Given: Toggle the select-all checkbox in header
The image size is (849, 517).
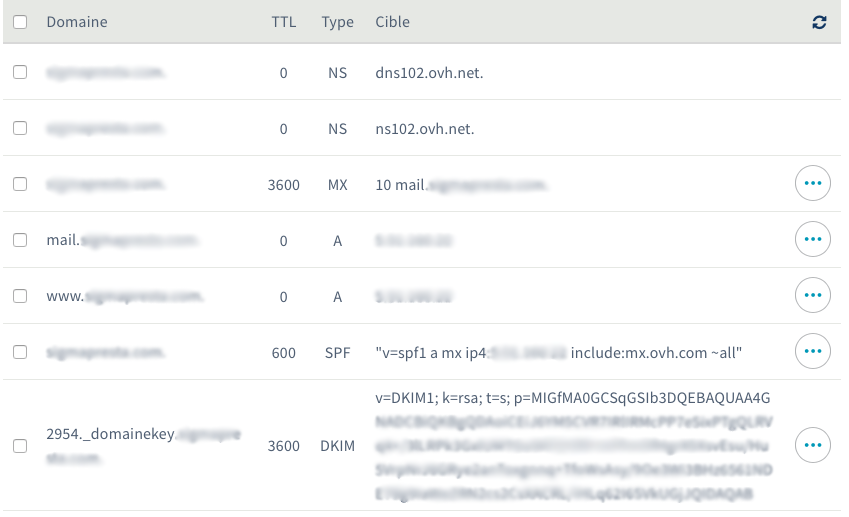Looking at the screenshot, I should click(20, 22).
